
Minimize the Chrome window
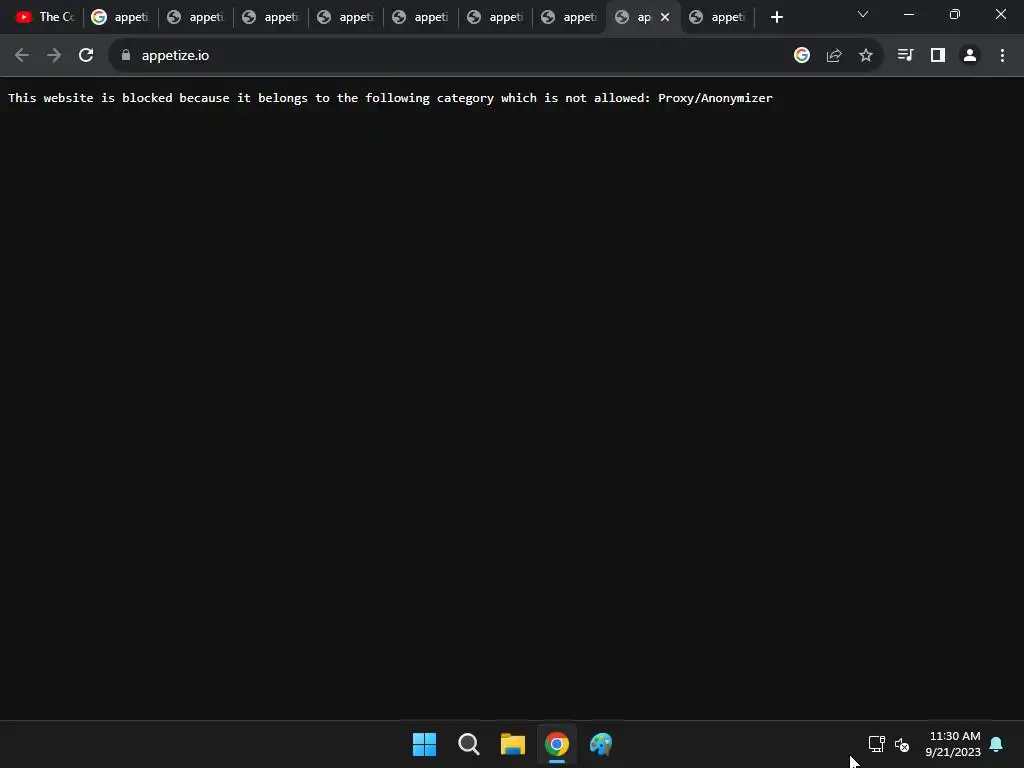[x=908, y=14]
